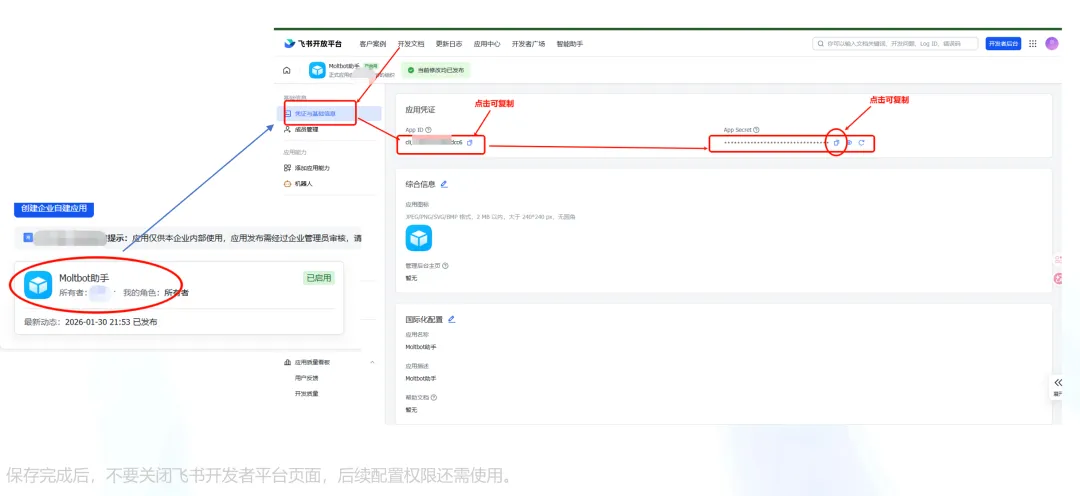Open 用户反馈 under 应用质量看板

pos(307,378)
